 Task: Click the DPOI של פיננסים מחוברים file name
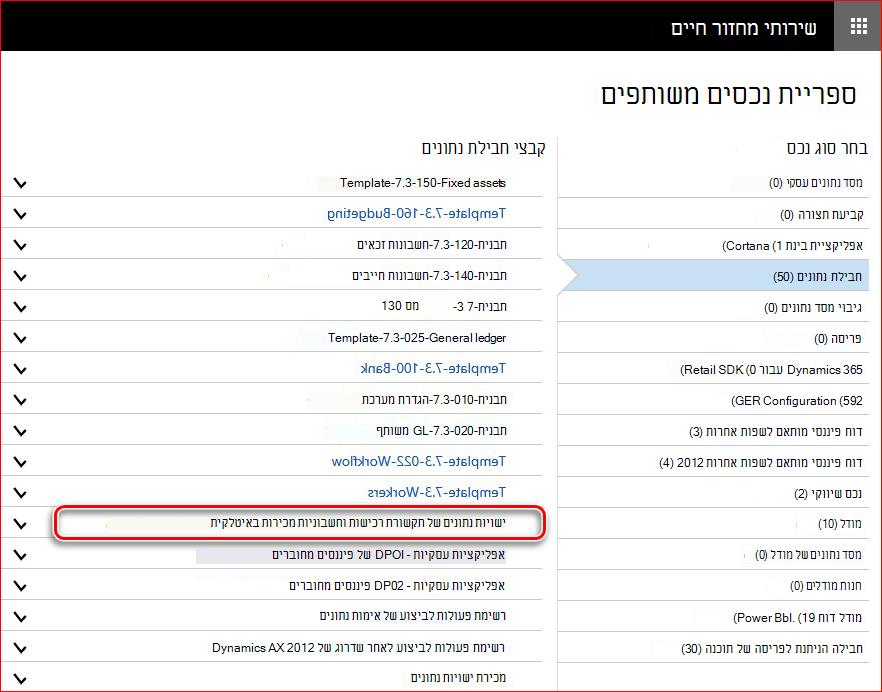coord(389,555)
